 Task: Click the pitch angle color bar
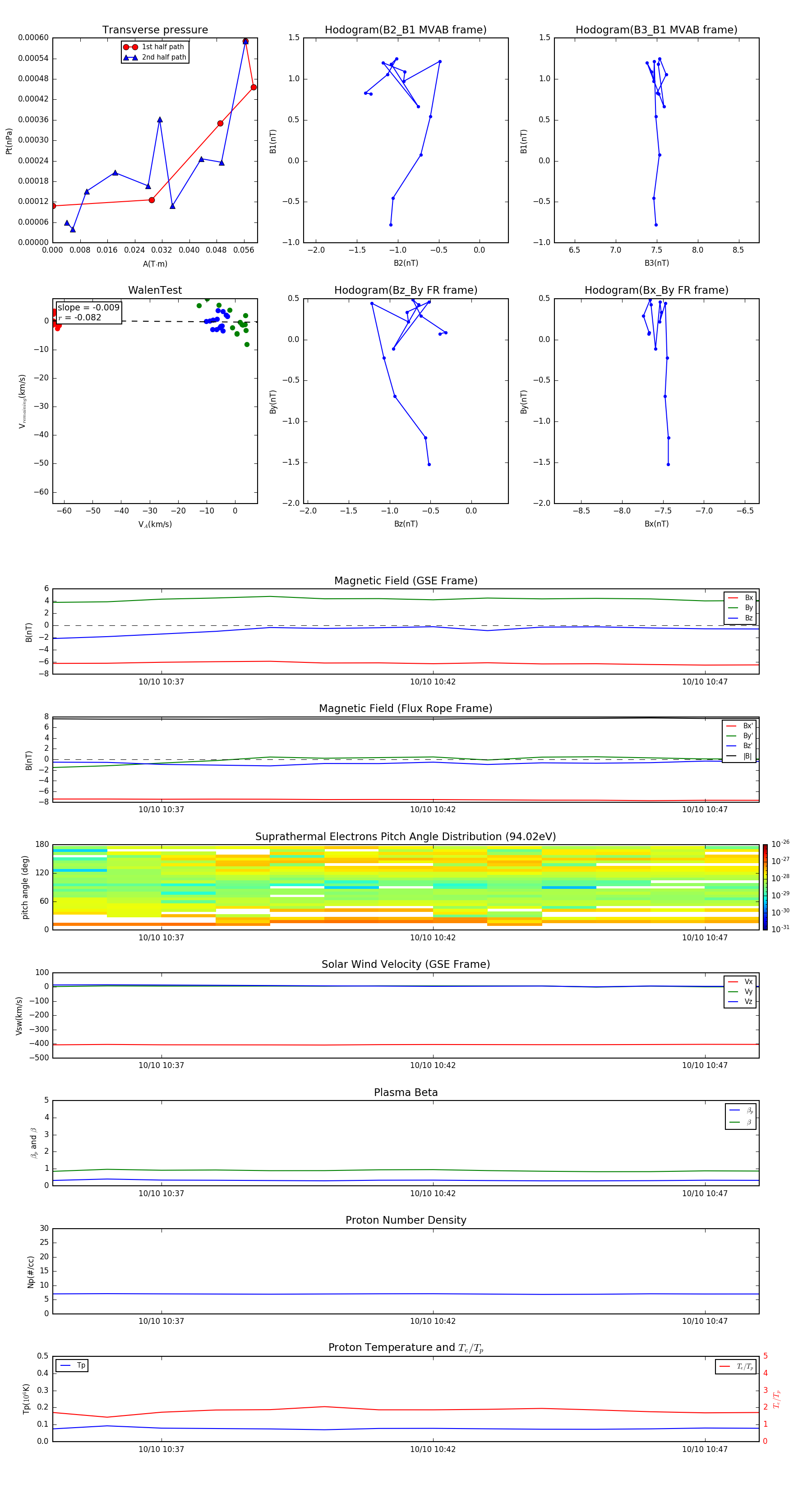[x=765, y=887]
